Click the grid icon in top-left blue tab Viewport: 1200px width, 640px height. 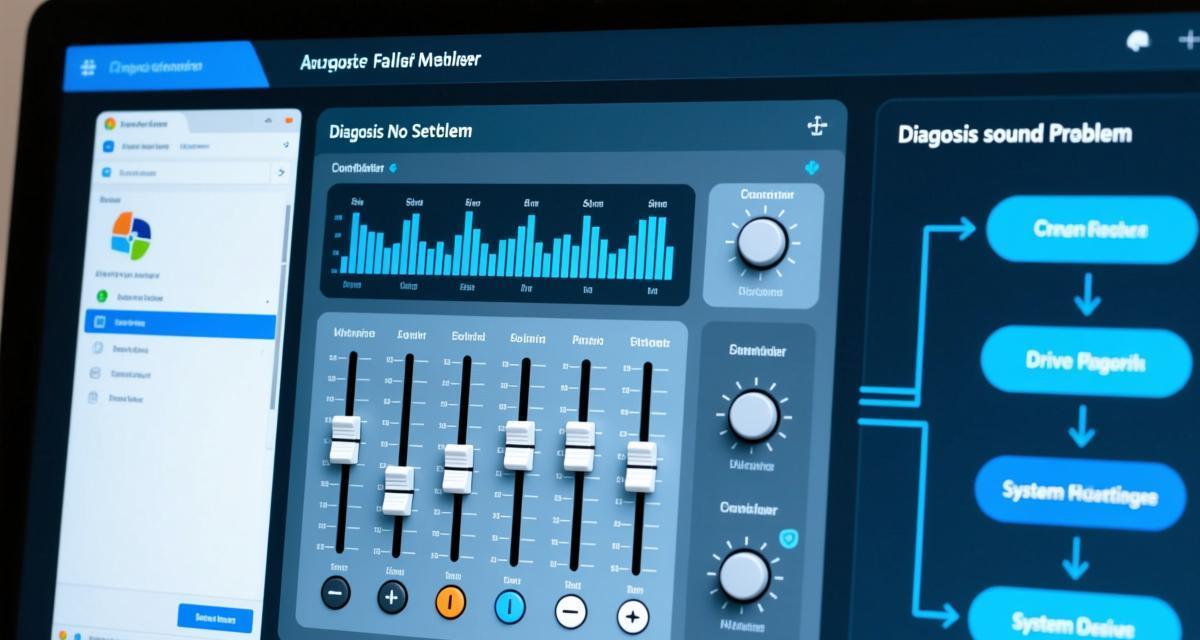click(88, 67)
